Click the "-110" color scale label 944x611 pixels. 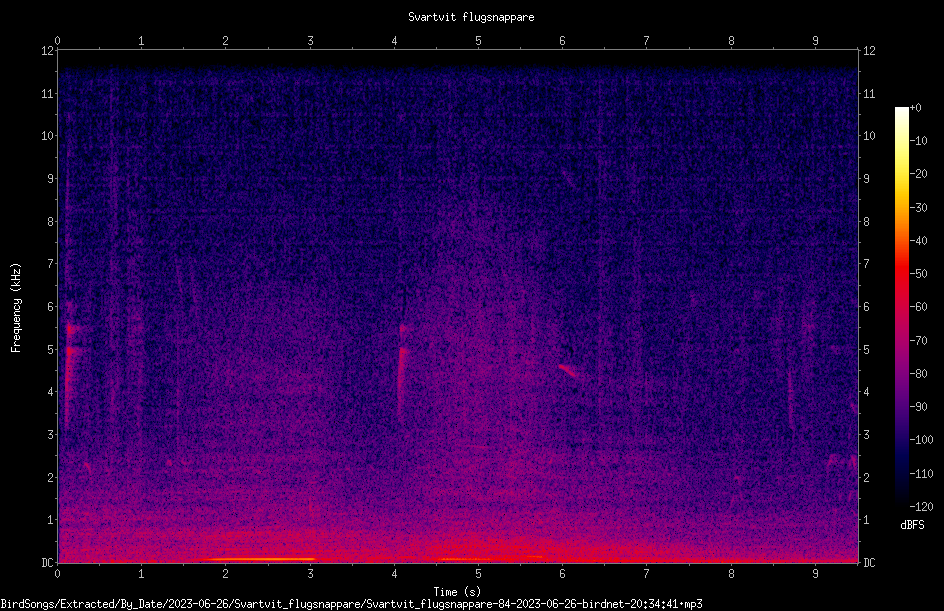tap(921, 474)
